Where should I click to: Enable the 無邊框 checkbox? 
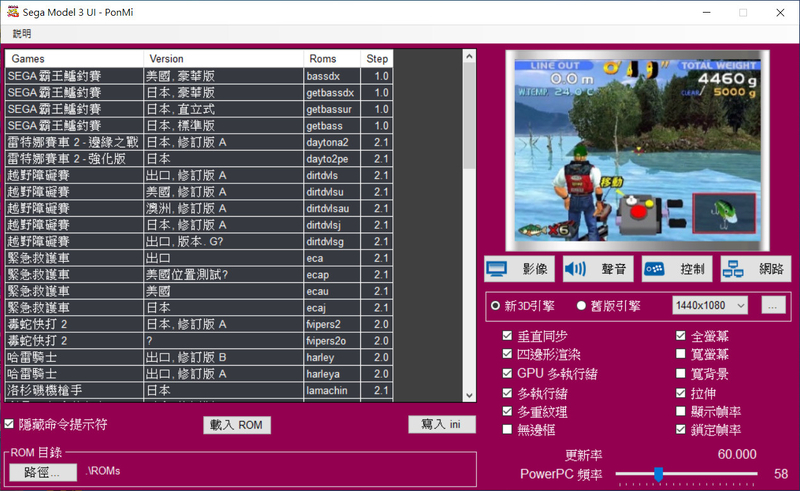click(x=507, y=429)
